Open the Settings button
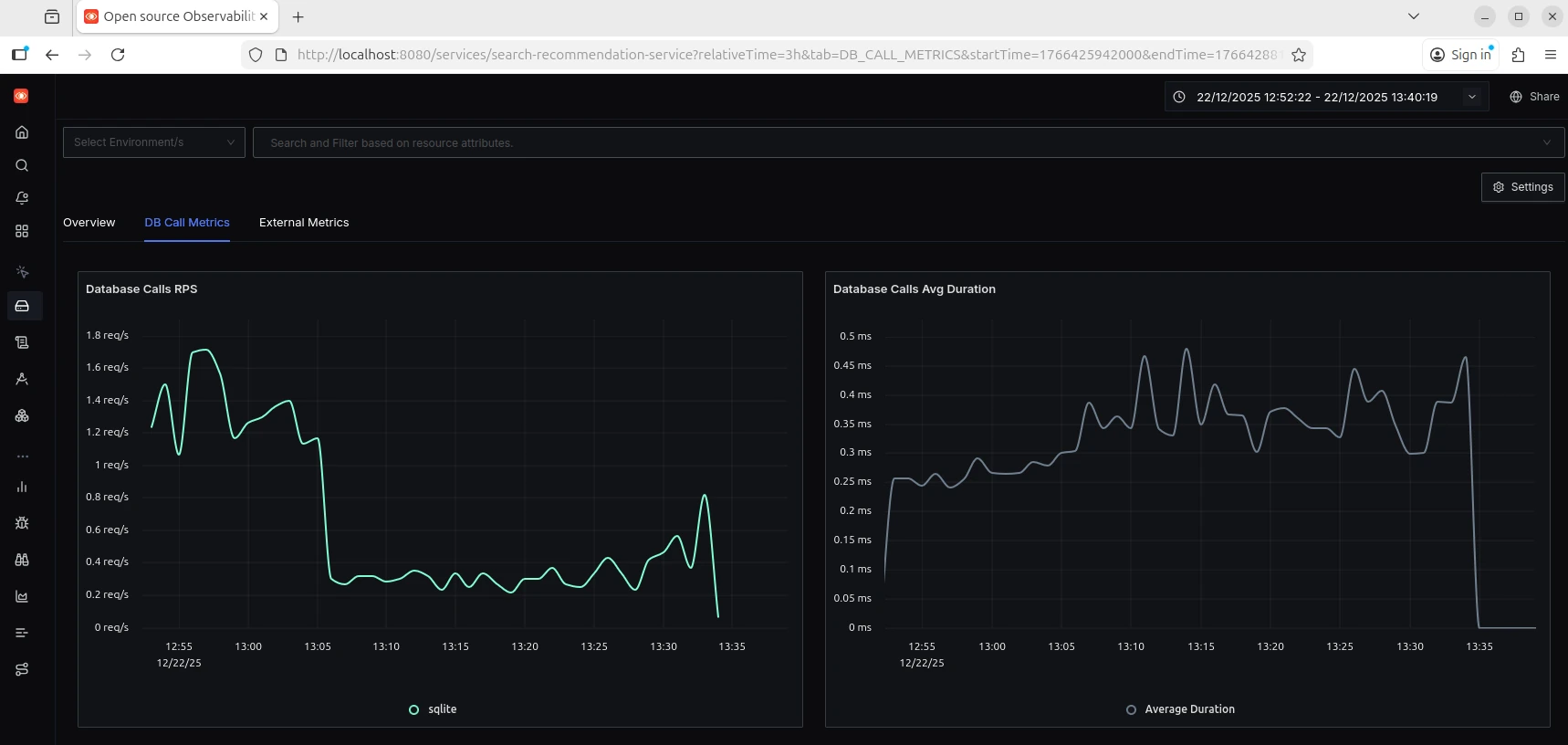Image resolution: width=1568 pixels, height=745 pixels. tap(1522, 187)
